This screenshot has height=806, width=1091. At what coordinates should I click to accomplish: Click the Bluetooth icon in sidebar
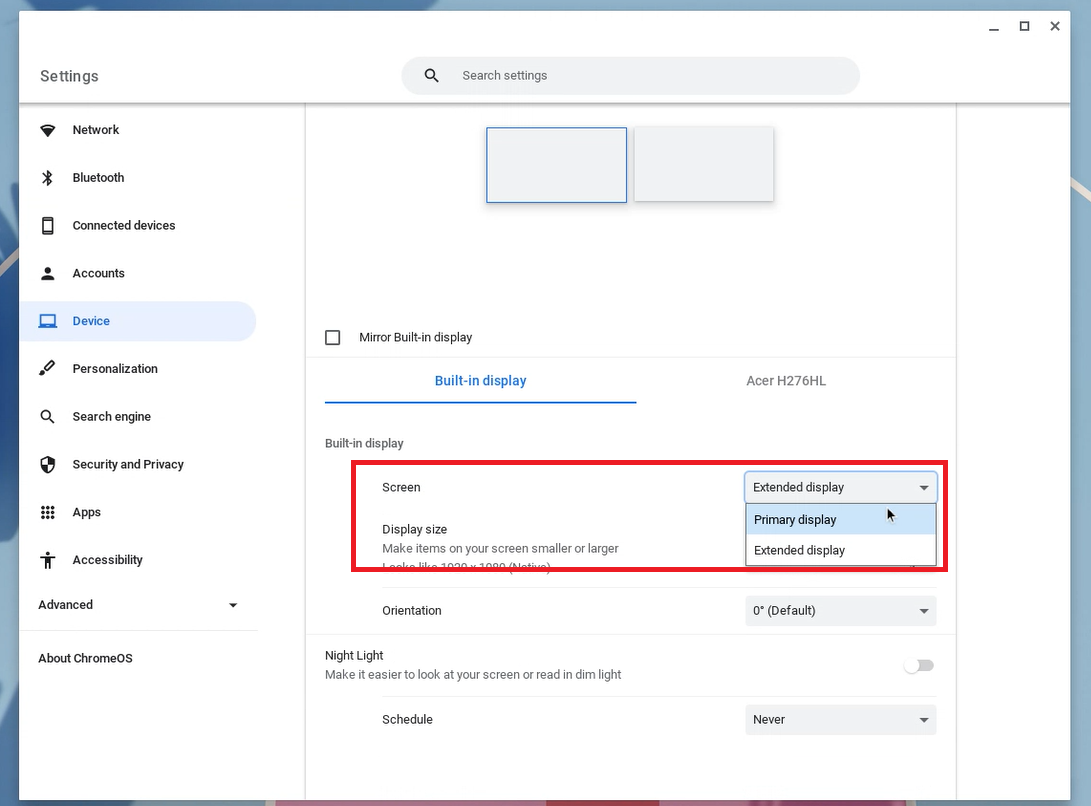(x=47, y=178)
